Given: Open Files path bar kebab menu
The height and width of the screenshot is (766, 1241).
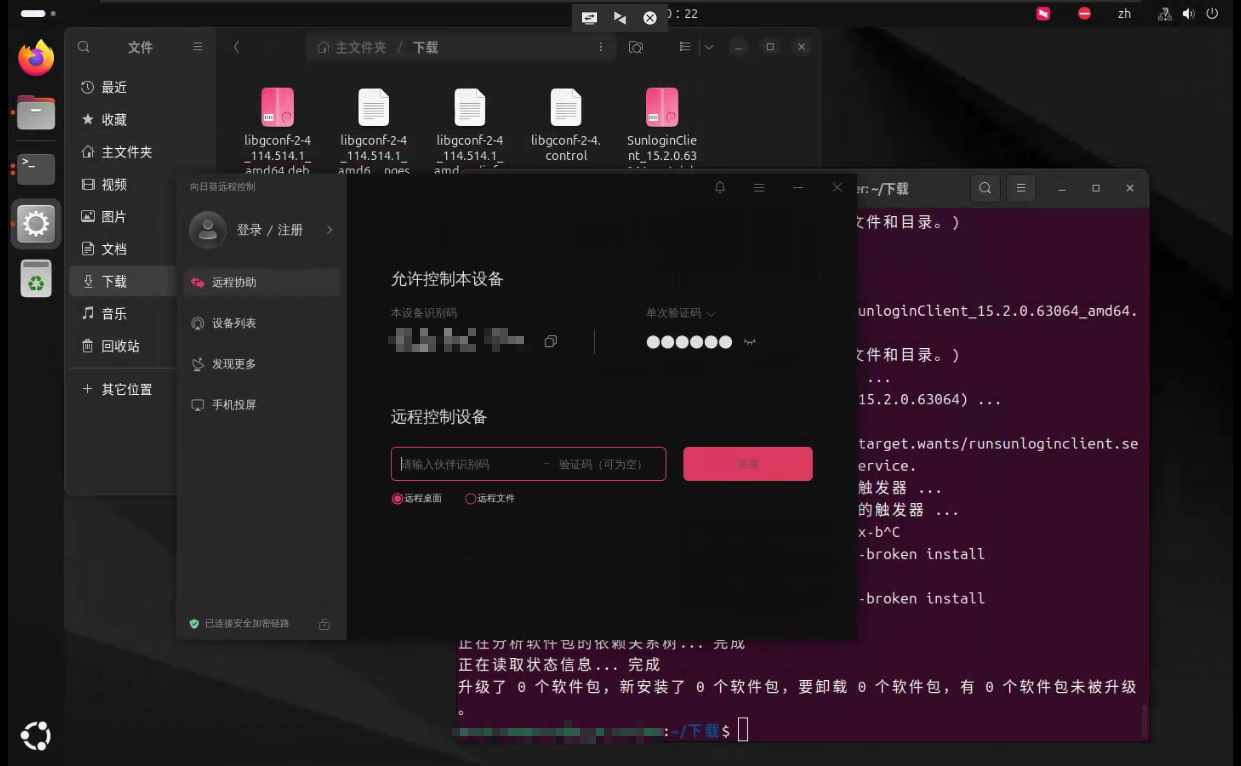Looking at the screenshot, I should coord(601,47).
